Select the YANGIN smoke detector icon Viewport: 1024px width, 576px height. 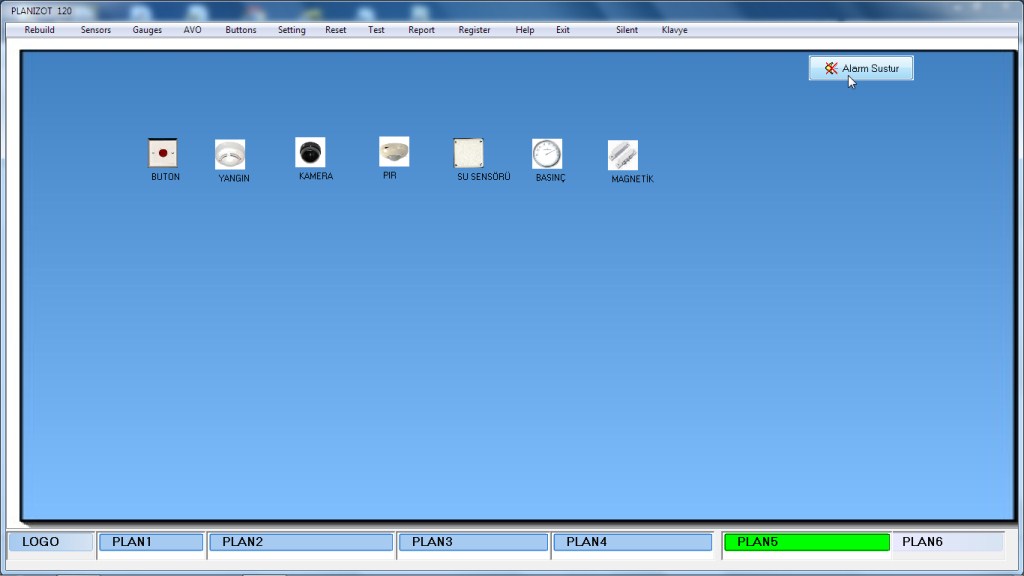(x=230, y=154)
